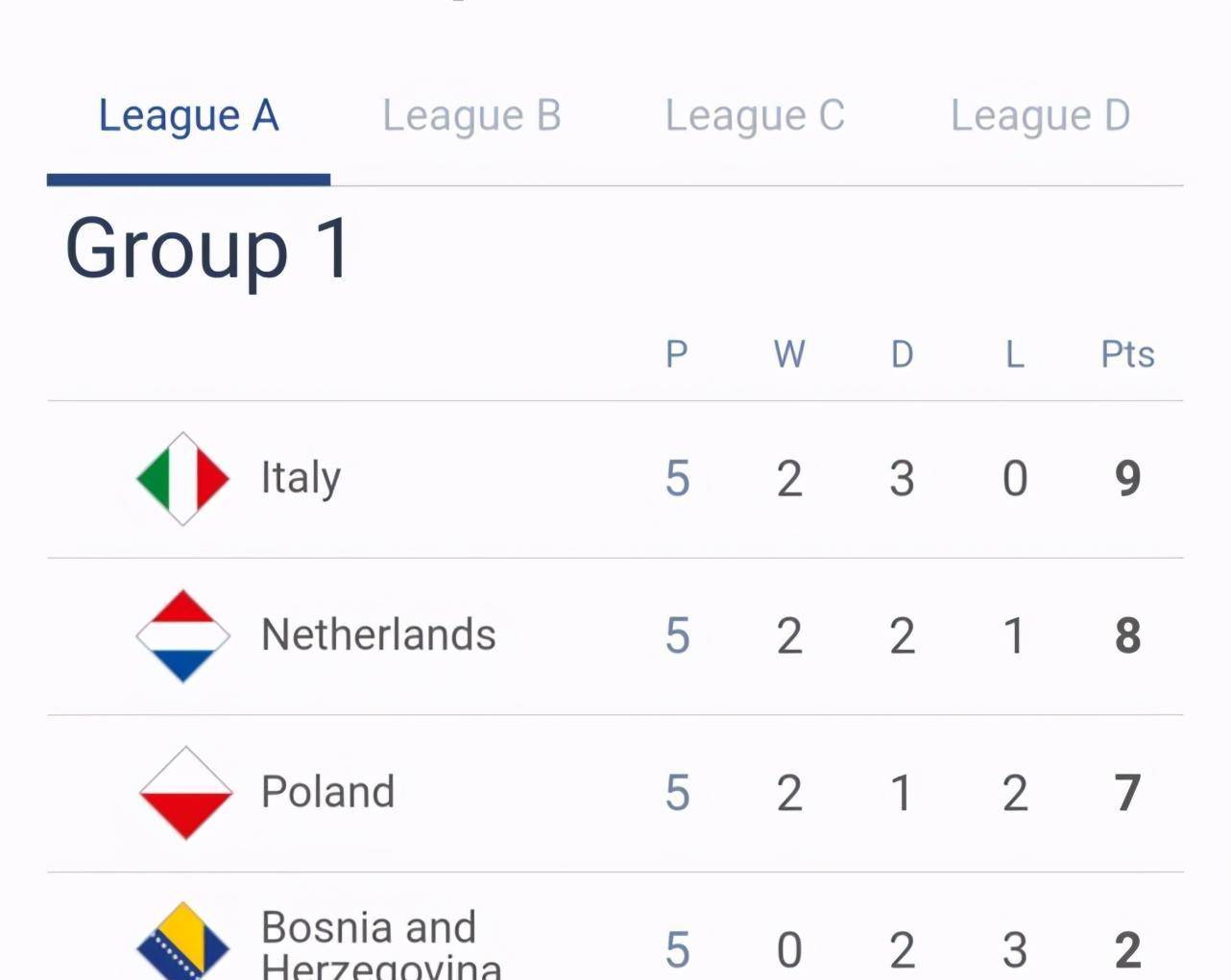Open the Poland team link
Viewport: 1231px width, 980px height.
click(x=327, y=792)
